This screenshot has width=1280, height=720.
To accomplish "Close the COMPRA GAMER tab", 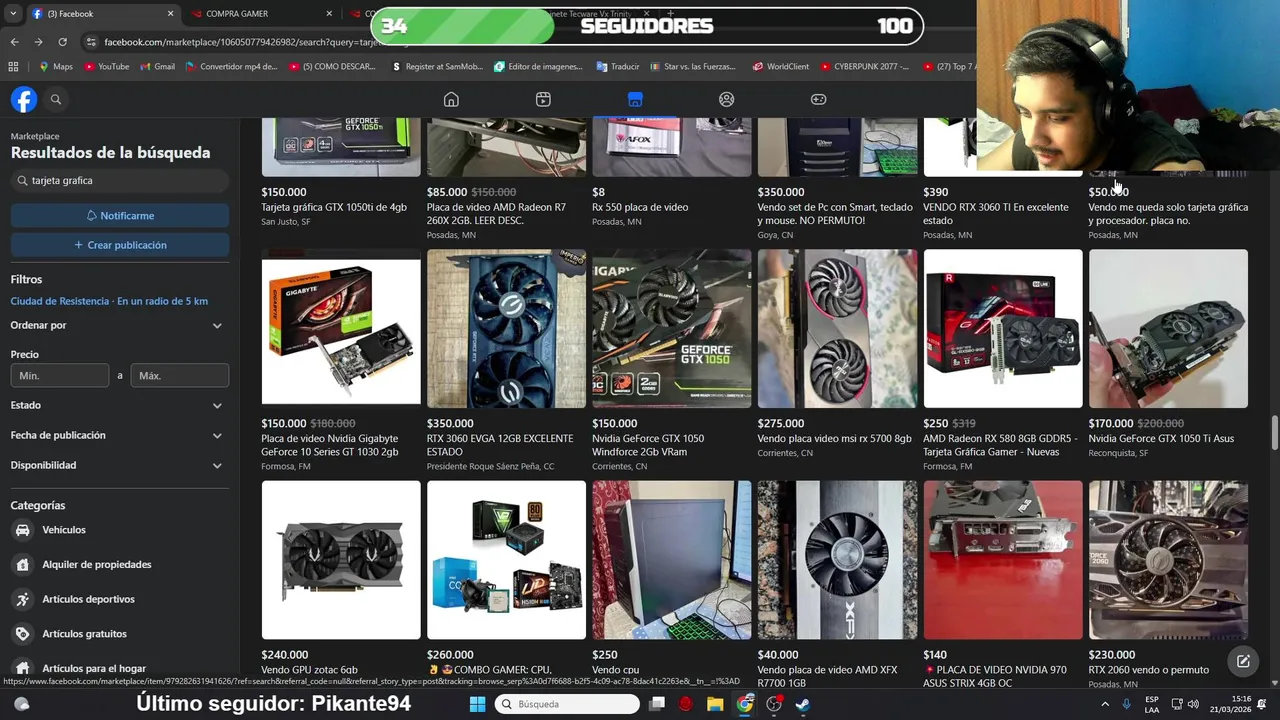I will [329, 14].
